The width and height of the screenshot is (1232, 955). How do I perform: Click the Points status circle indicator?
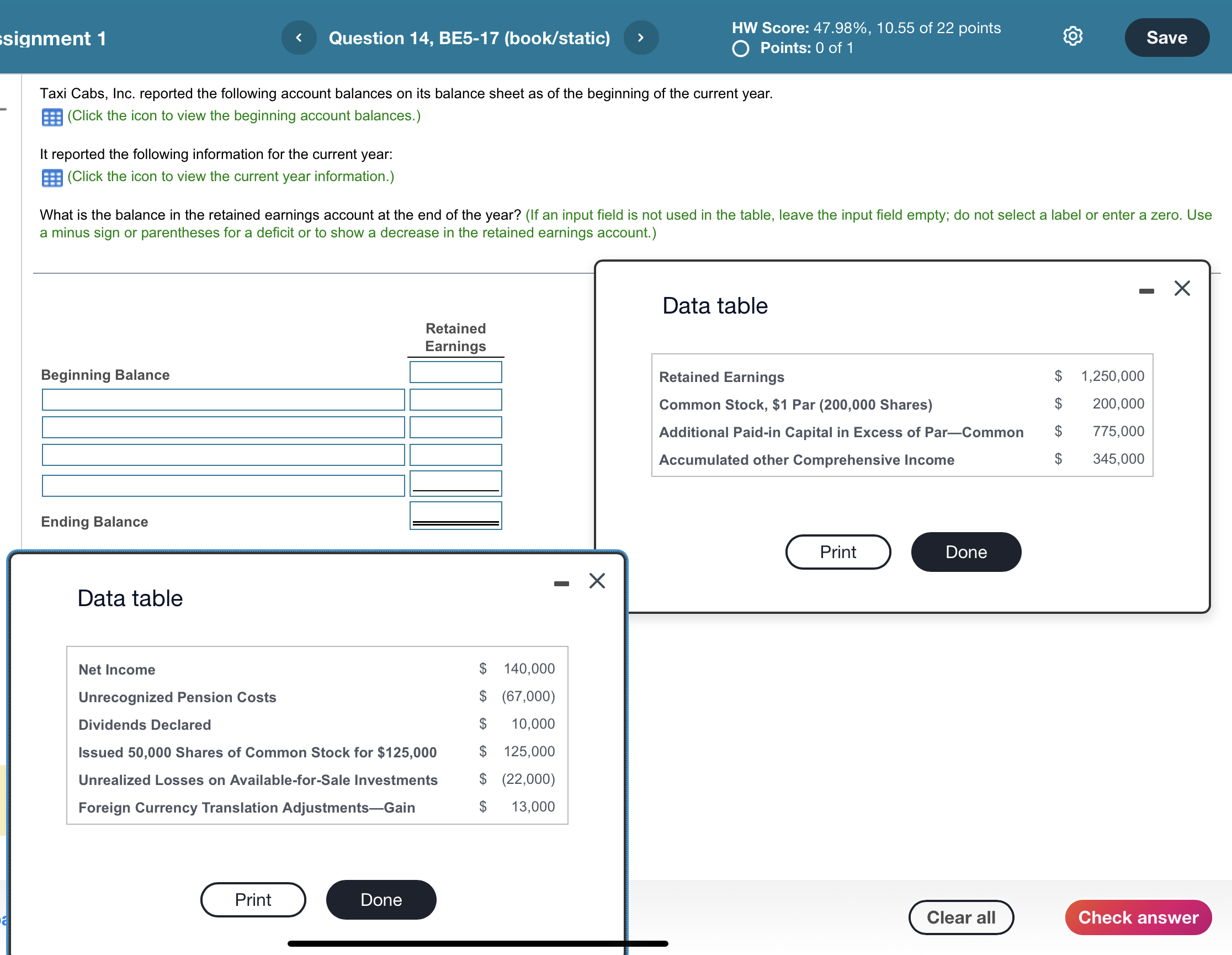tap(740, 49)
